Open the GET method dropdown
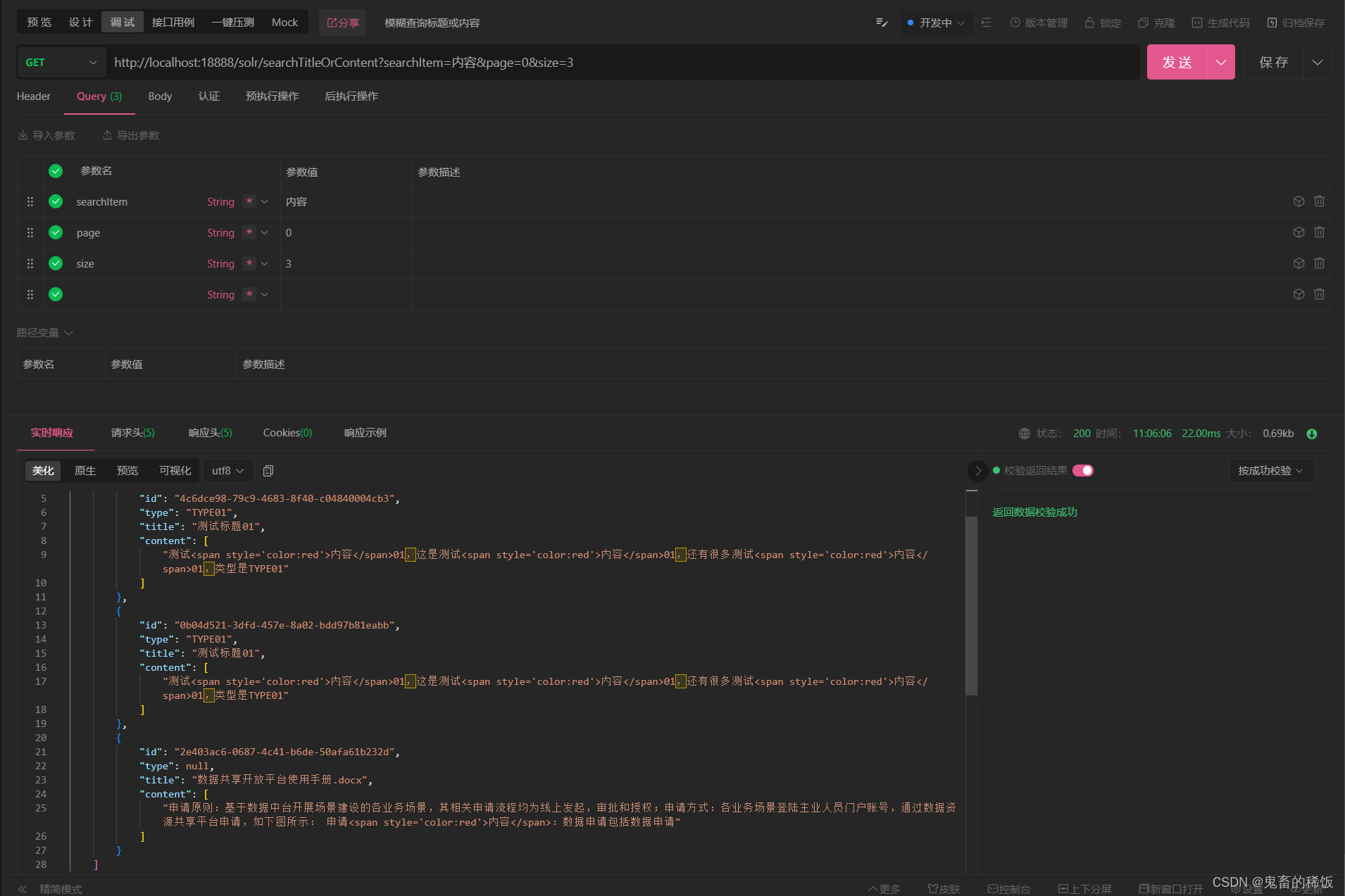1345x896 pixels. click(61, 62)
